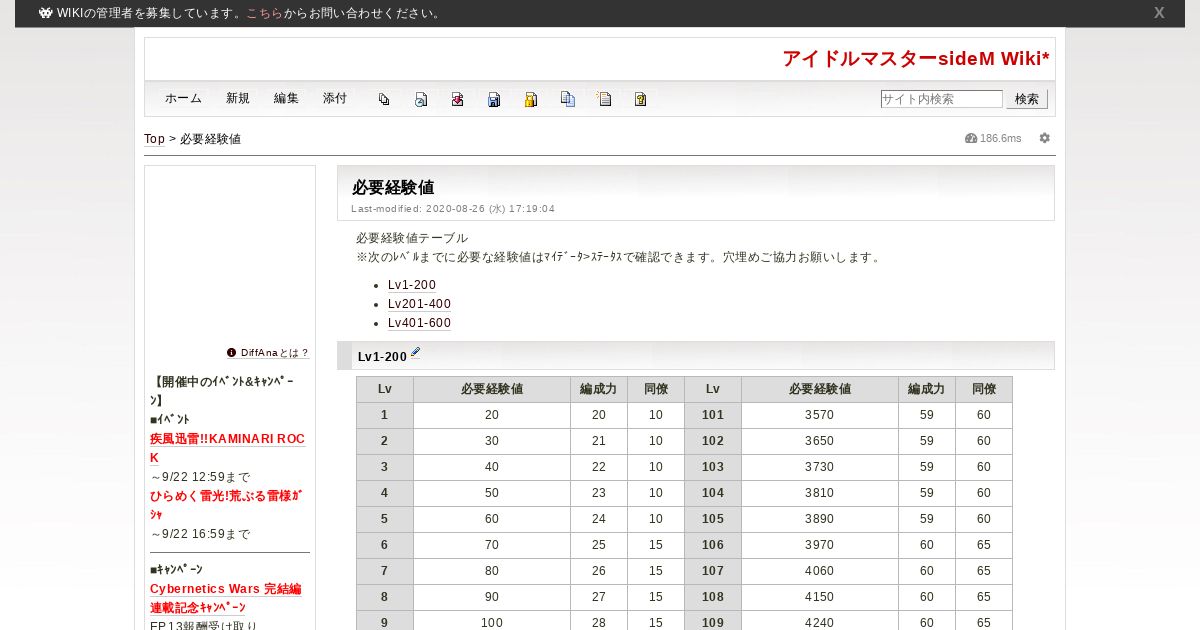Image resolution: width=1200 pixels, height=630 pixels.
Task: Click the Lv 5 row cell
Action: coord(385,519)
